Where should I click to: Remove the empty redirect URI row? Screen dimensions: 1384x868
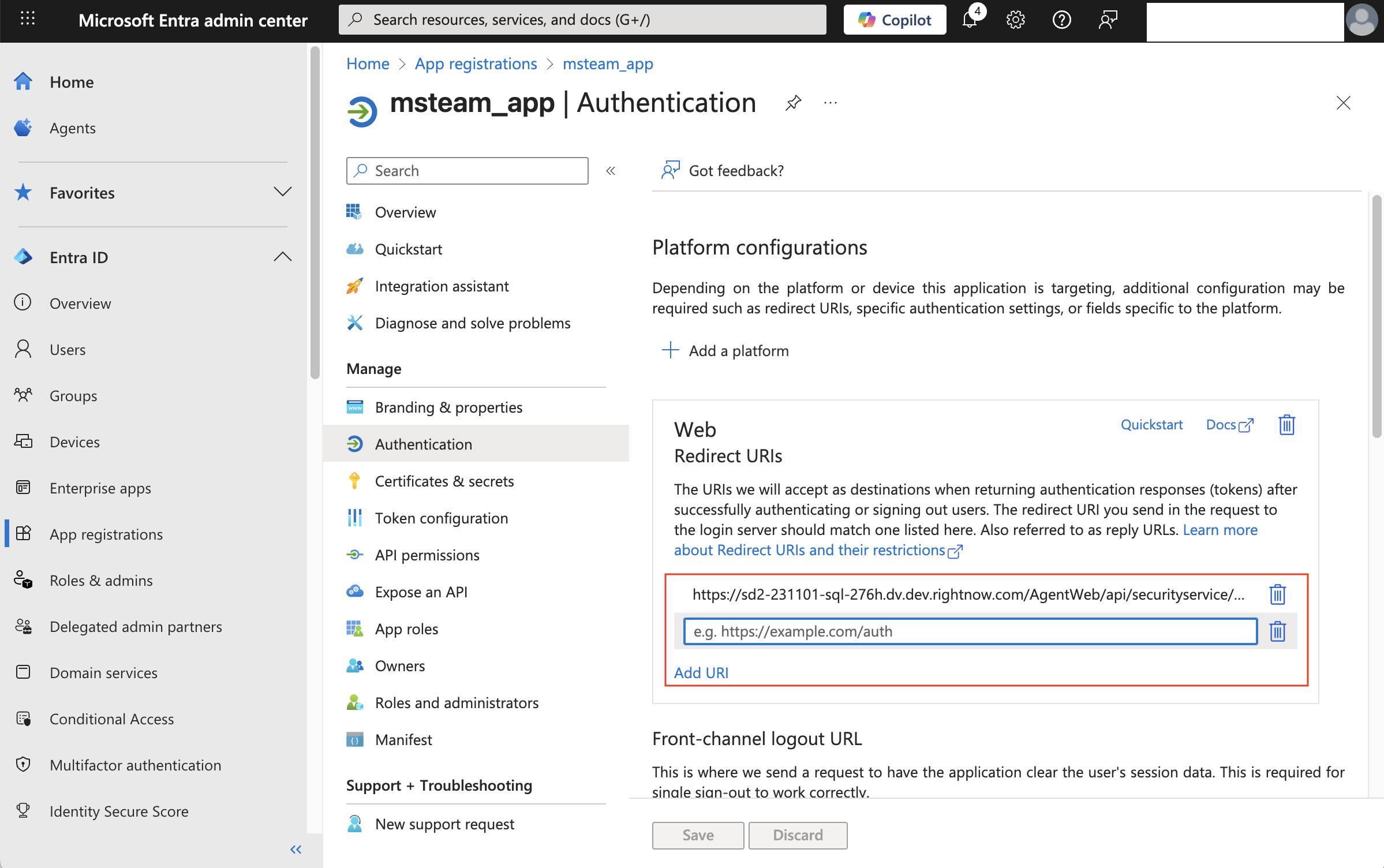pyautogui.click(x=1277, y=631)
